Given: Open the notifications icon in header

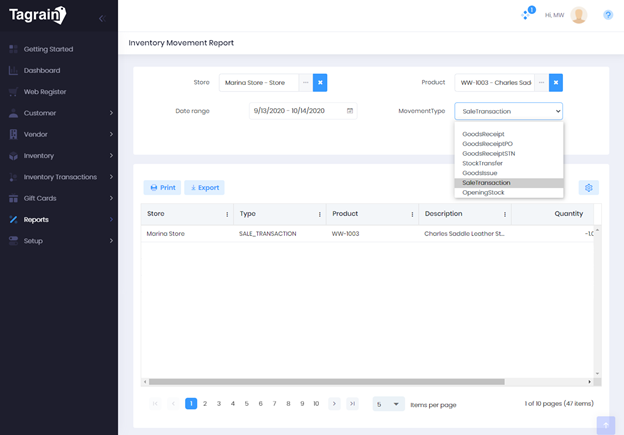Looking at the screenshot, I should click(x=527, y=14).
